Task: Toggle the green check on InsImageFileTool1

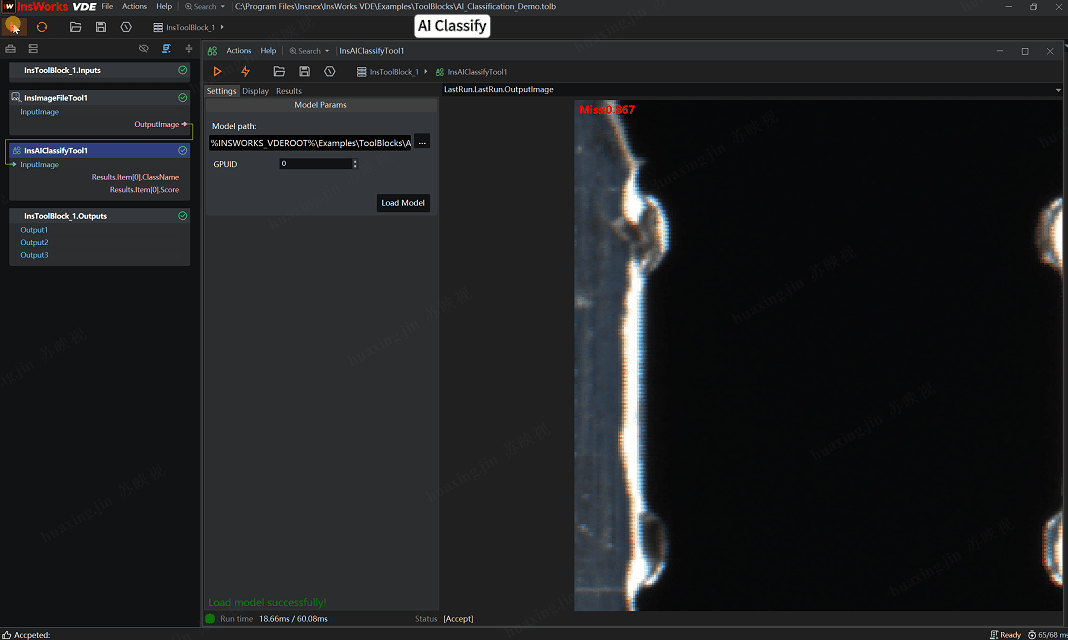Action: click(x=182, y=98)
